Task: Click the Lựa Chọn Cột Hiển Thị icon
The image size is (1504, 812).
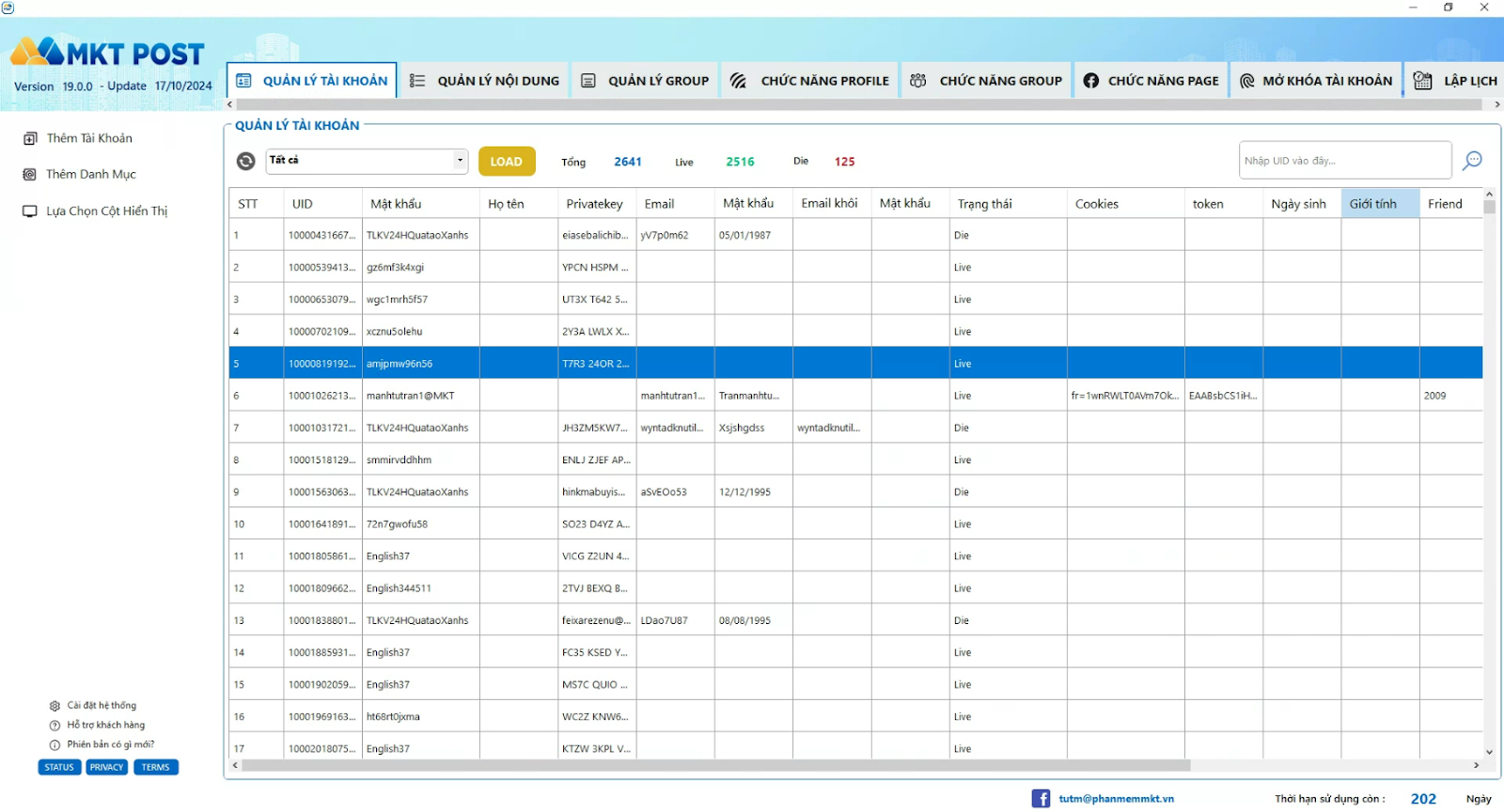Action: [x=30, y=211]
